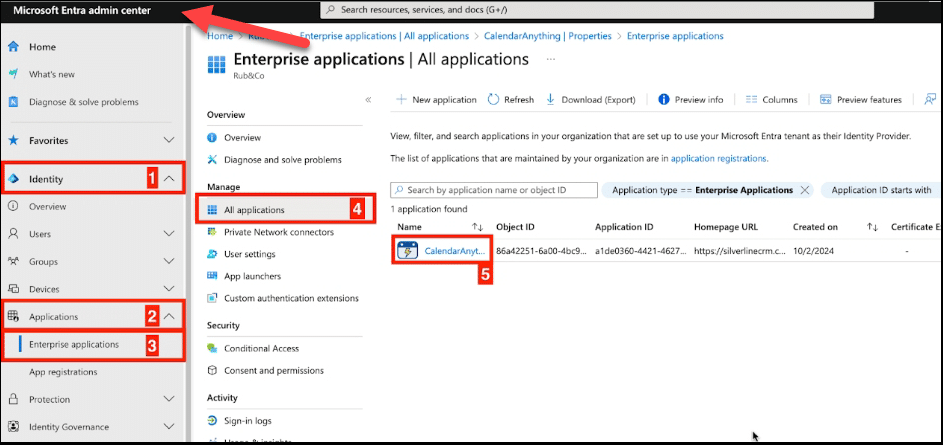Sort by Created on column arrows

872,227
